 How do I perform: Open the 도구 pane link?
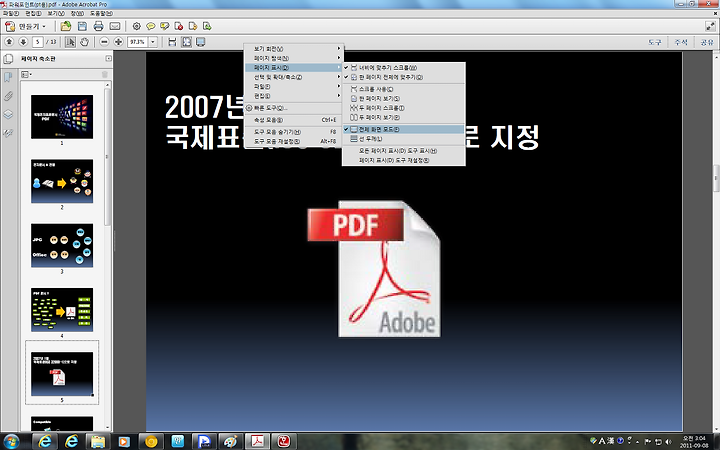point(654,42)
